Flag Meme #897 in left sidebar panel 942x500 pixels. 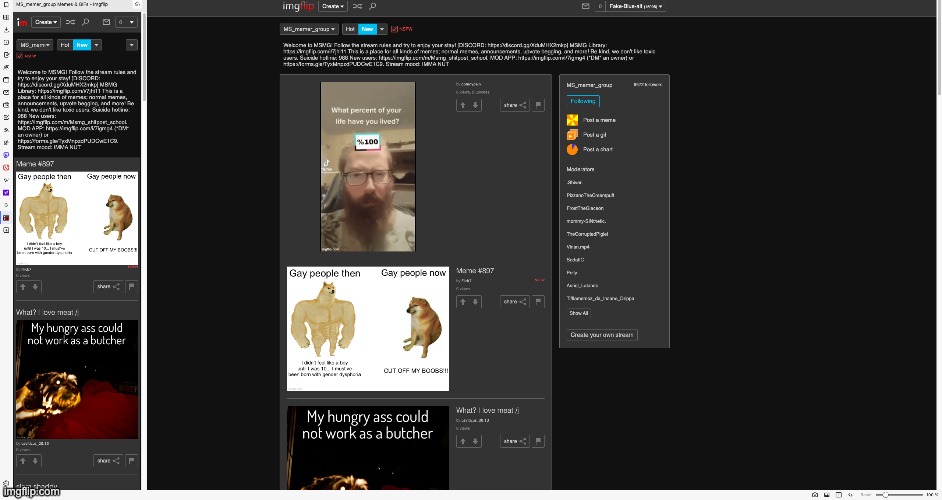(132, 287)
